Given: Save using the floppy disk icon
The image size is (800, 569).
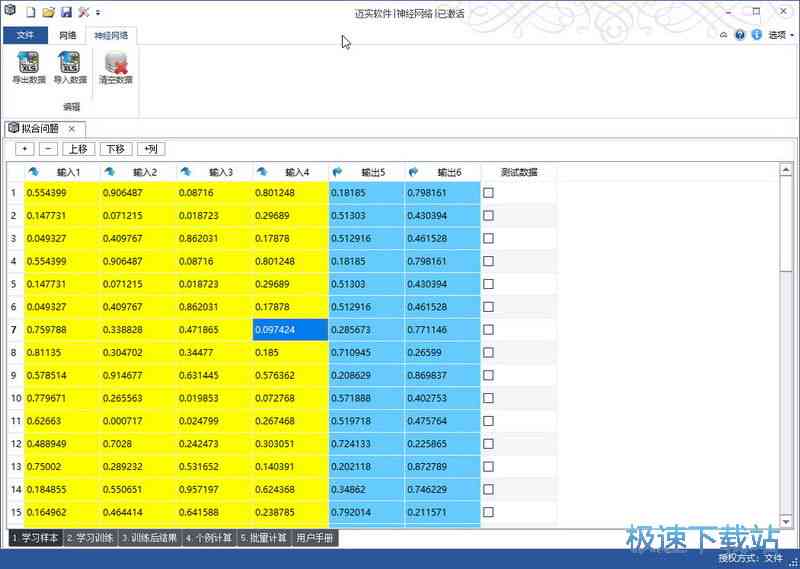Looking at the screenshot, I should pos(66,12).
